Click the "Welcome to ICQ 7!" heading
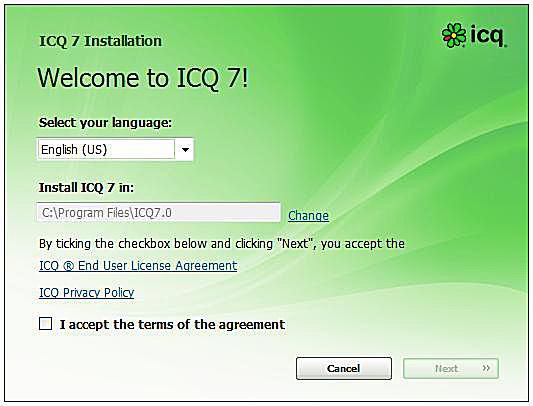Viewport: 533px width, 406px height. click(143, 78)
